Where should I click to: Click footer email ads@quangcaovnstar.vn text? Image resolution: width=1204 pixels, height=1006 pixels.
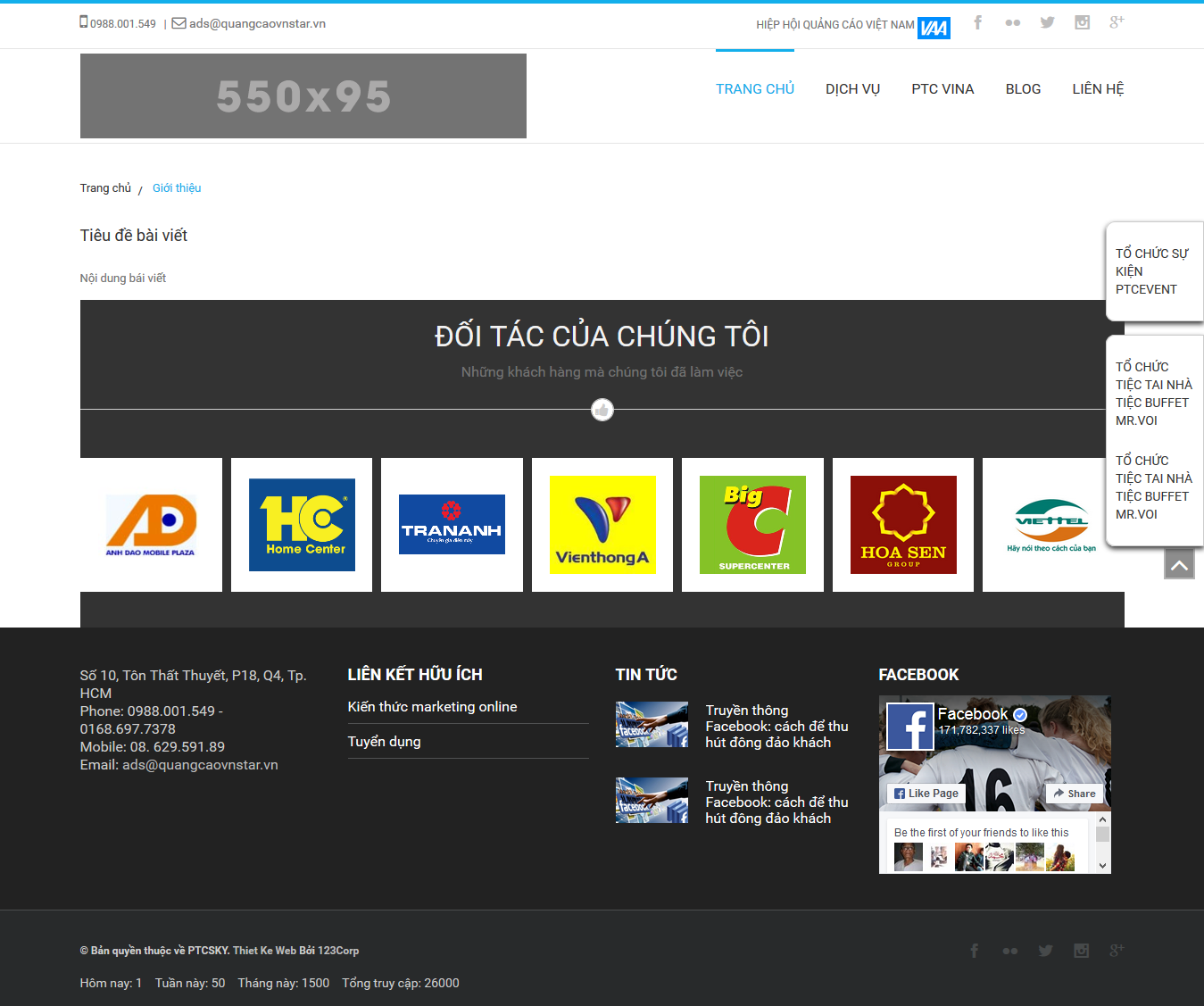point(200,765)
